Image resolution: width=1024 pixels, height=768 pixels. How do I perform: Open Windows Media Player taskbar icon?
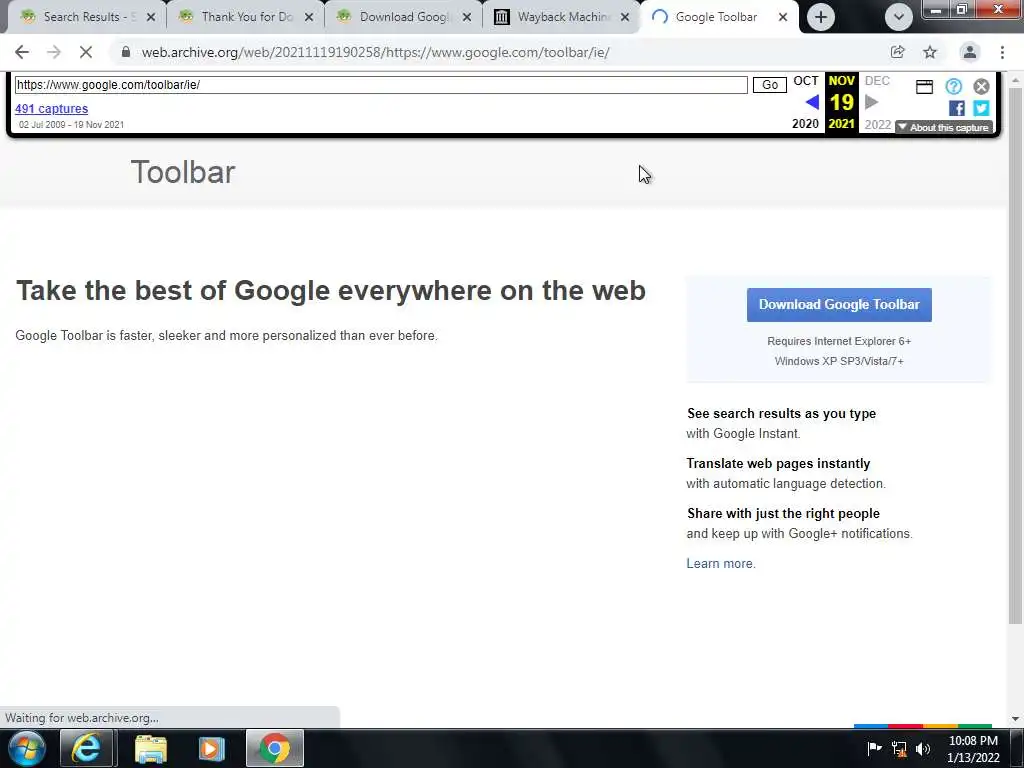click(x=211, y=748)
